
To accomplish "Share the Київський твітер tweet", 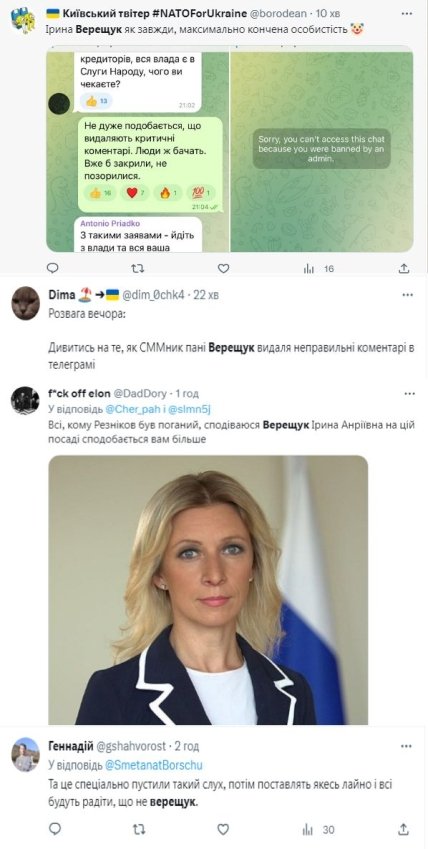I will pyautogui.click(x=404, y=267).
